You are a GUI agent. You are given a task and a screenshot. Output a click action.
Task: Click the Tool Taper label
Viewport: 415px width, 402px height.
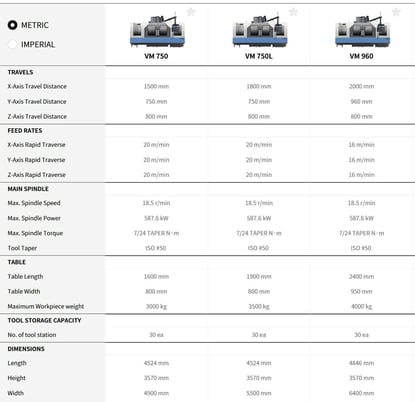pos(22,248)
